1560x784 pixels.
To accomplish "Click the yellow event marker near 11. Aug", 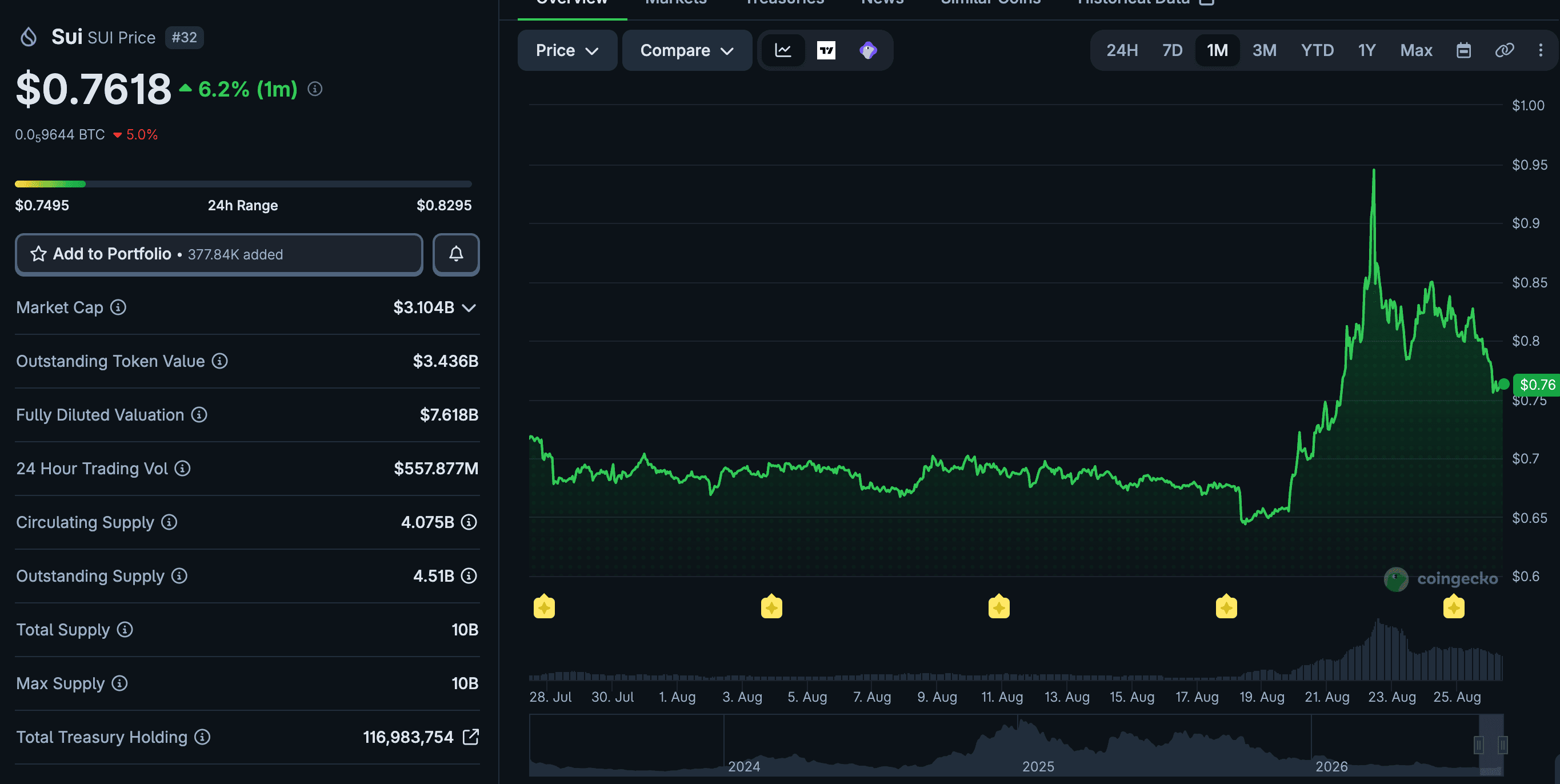I will tap(999, 607).
